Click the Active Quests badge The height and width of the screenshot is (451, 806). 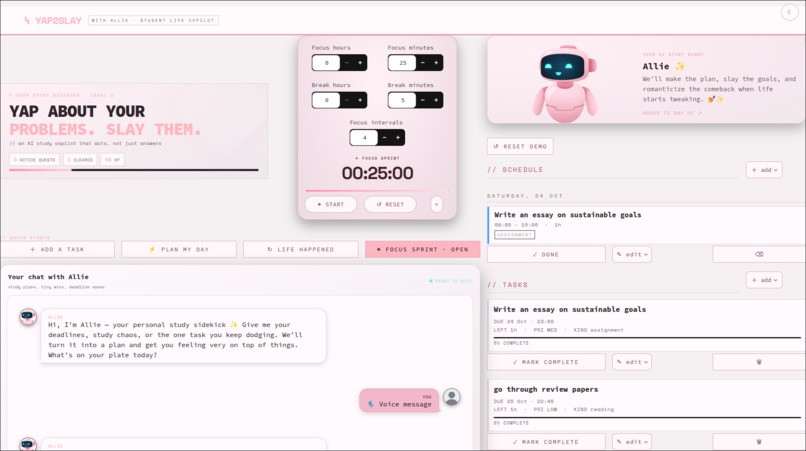pos(34,160)
